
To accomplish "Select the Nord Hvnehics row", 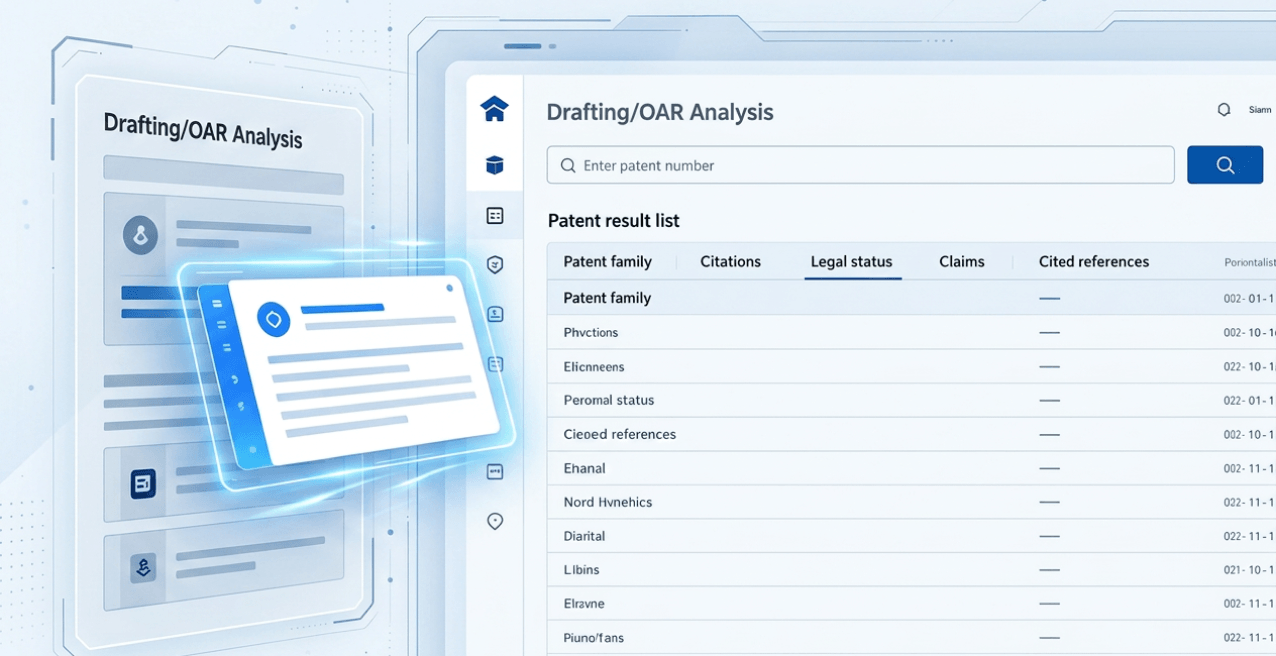I will [911, 502].
